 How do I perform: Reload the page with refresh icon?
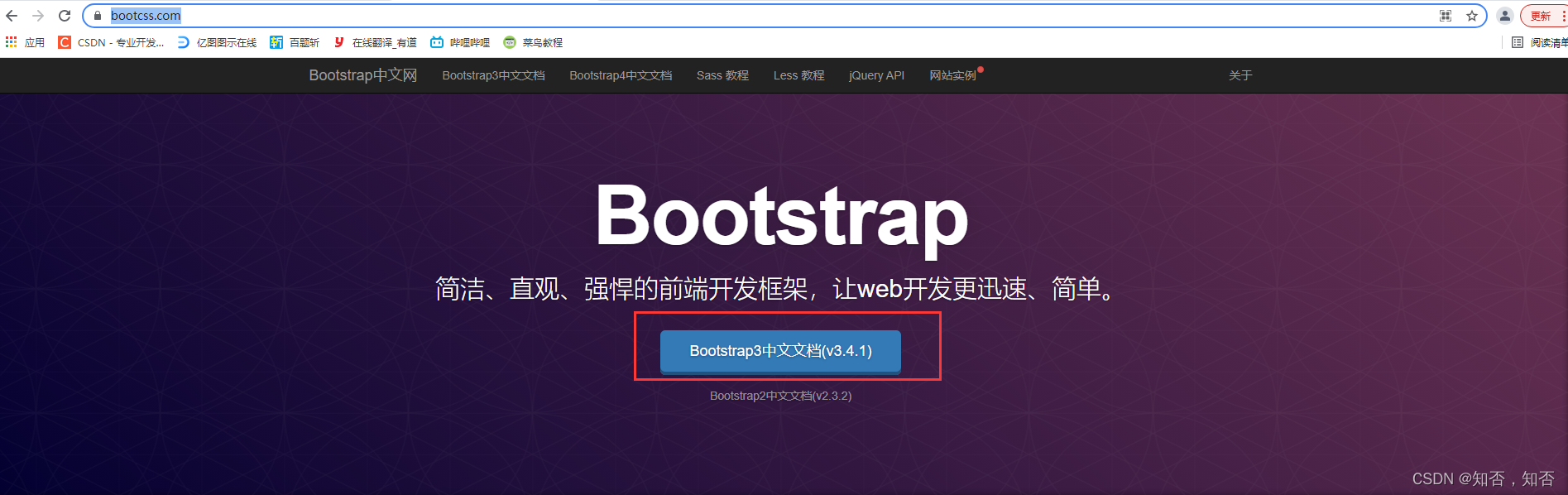pyautogui.click(x=65, y=16)
